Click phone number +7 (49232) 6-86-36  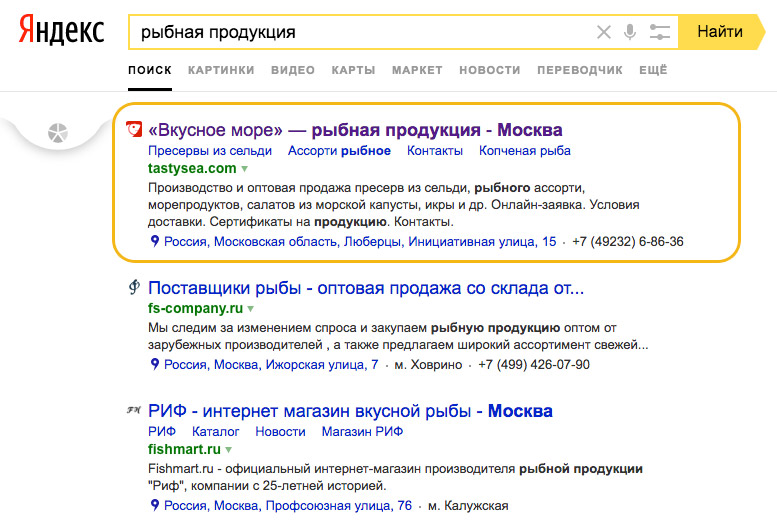(x=628, y=242)
